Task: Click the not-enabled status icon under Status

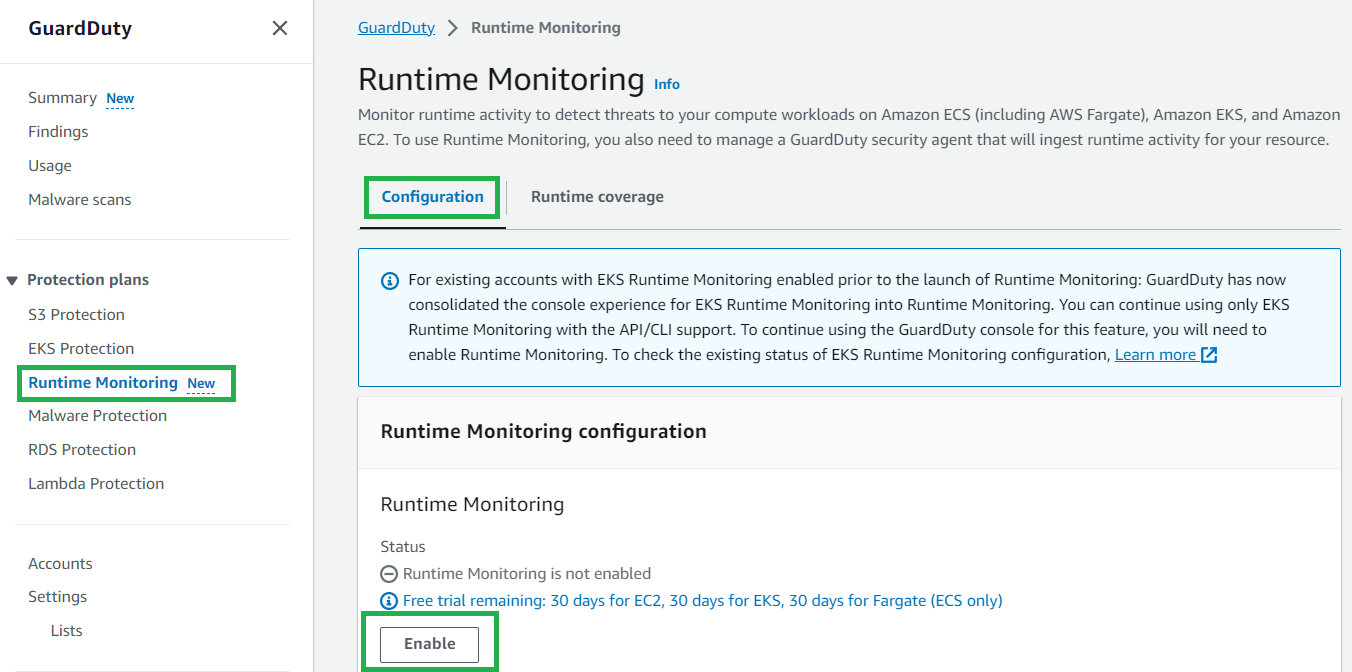Action: (389, 573)
